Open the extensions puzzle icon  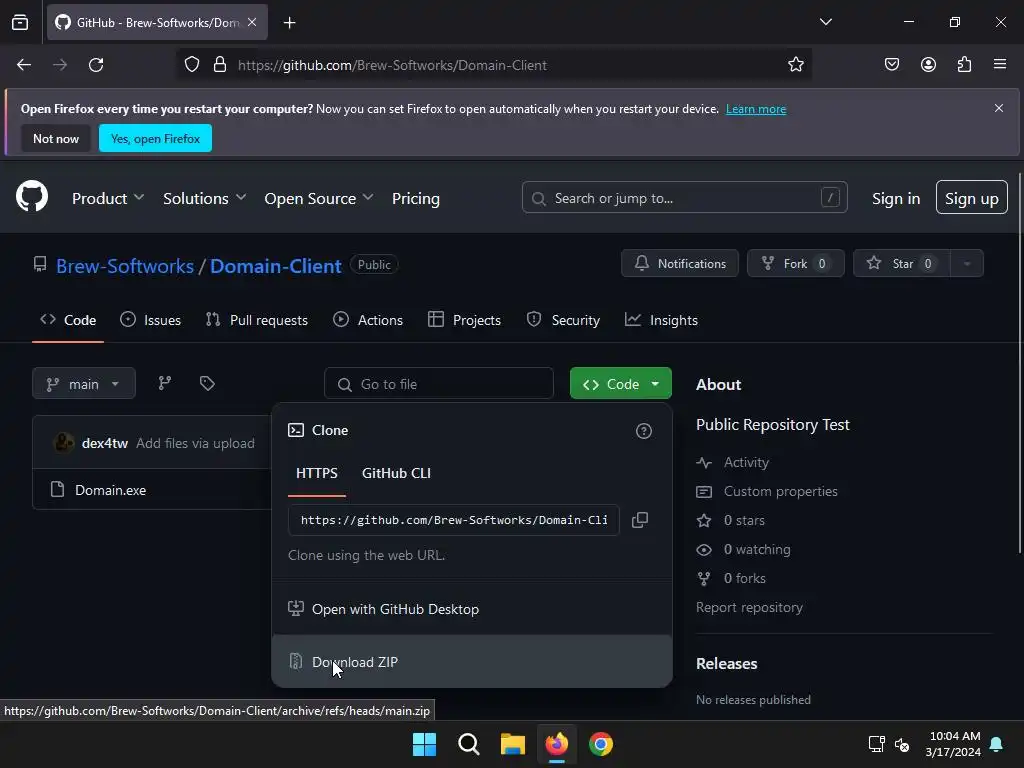coord(964,65)
